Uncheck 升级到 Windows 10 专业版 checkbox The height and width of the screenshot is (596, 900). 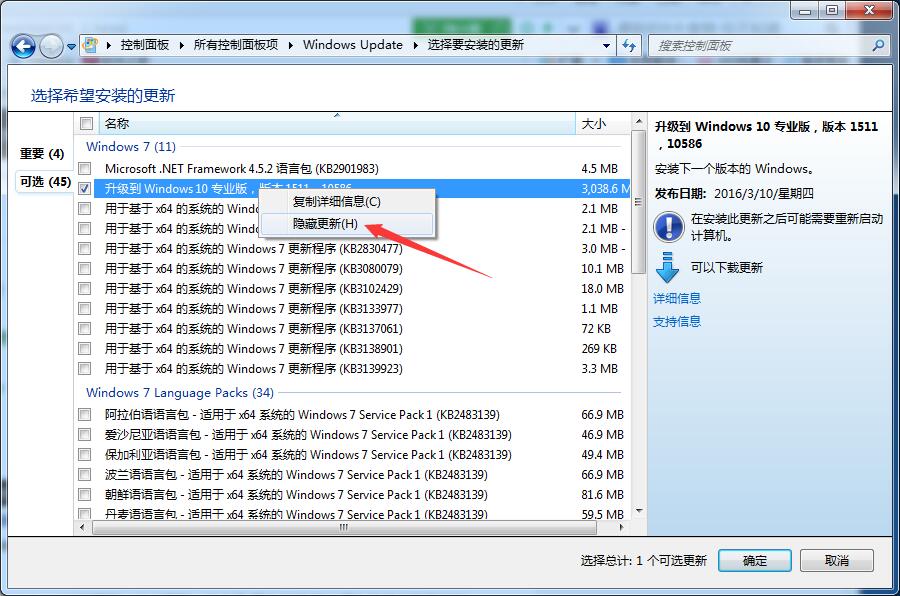coord(85,188)
